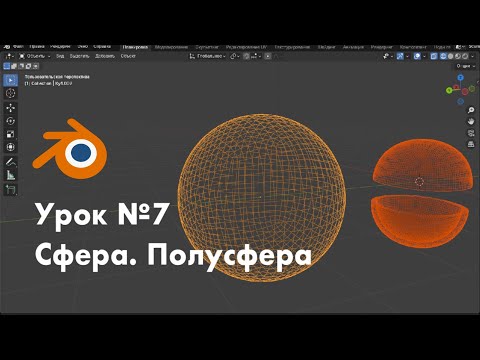Open the Правка menu
480x360 pixels.
pos(37,47)
